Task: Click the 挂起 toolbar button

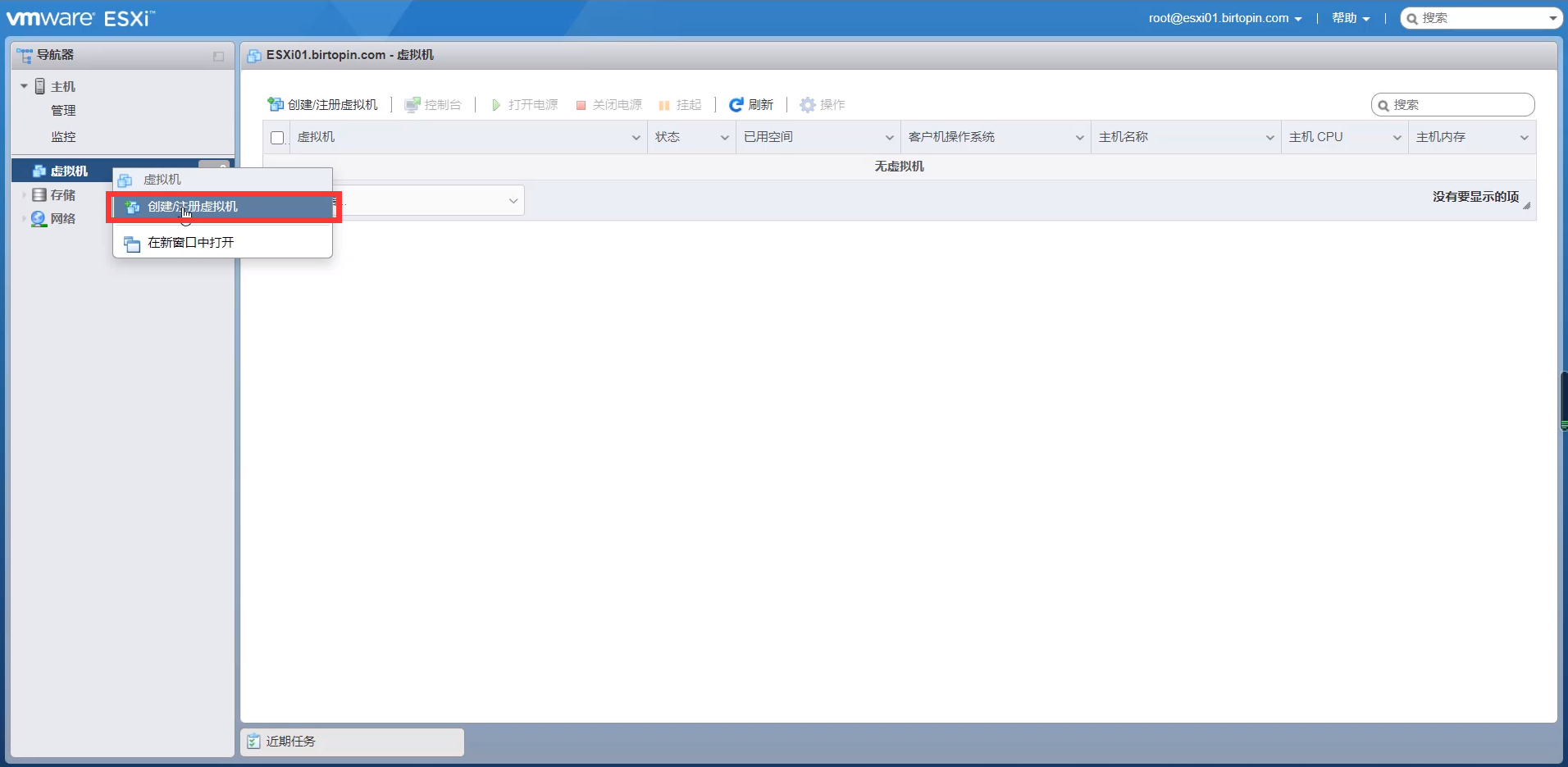Action: pyautogui.click(x=681, y=104)
